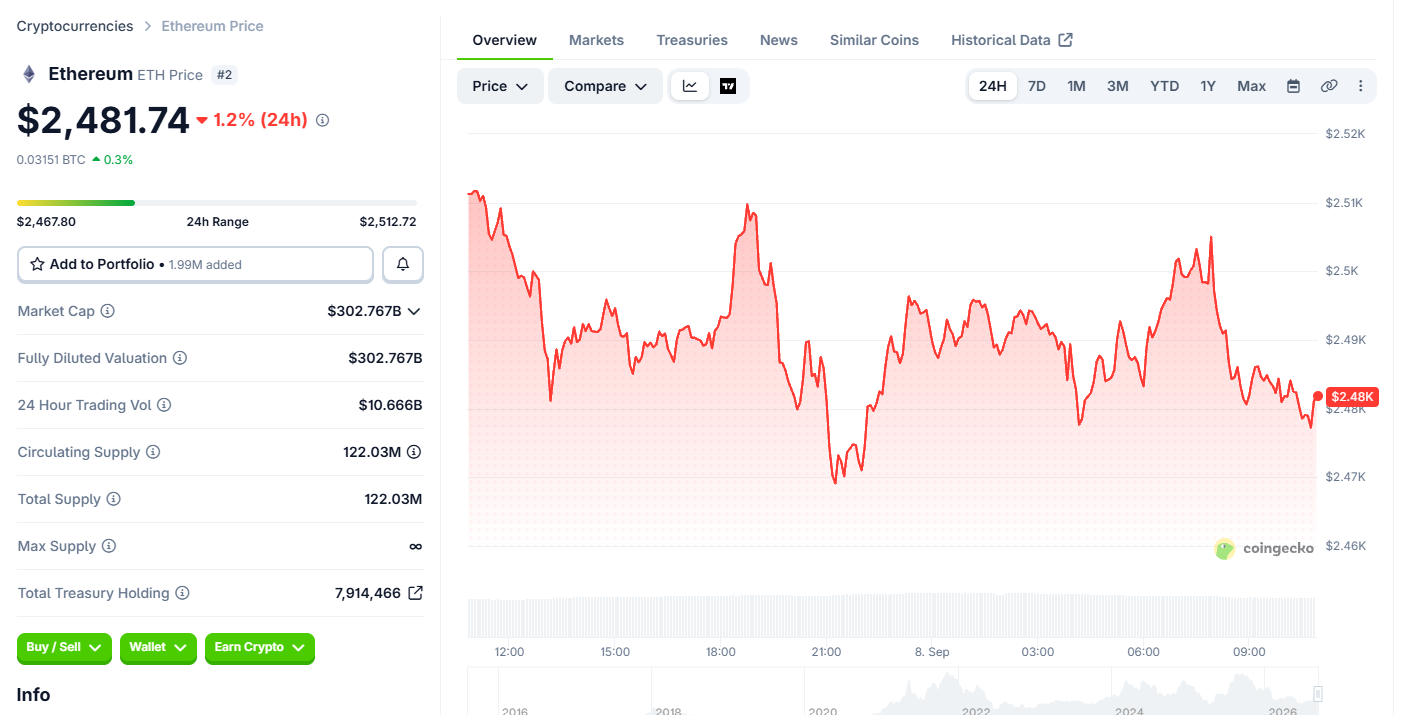Click the 0.03151 BTC value
Viewport: 1401px width, 715px height.
click(51, 159)
